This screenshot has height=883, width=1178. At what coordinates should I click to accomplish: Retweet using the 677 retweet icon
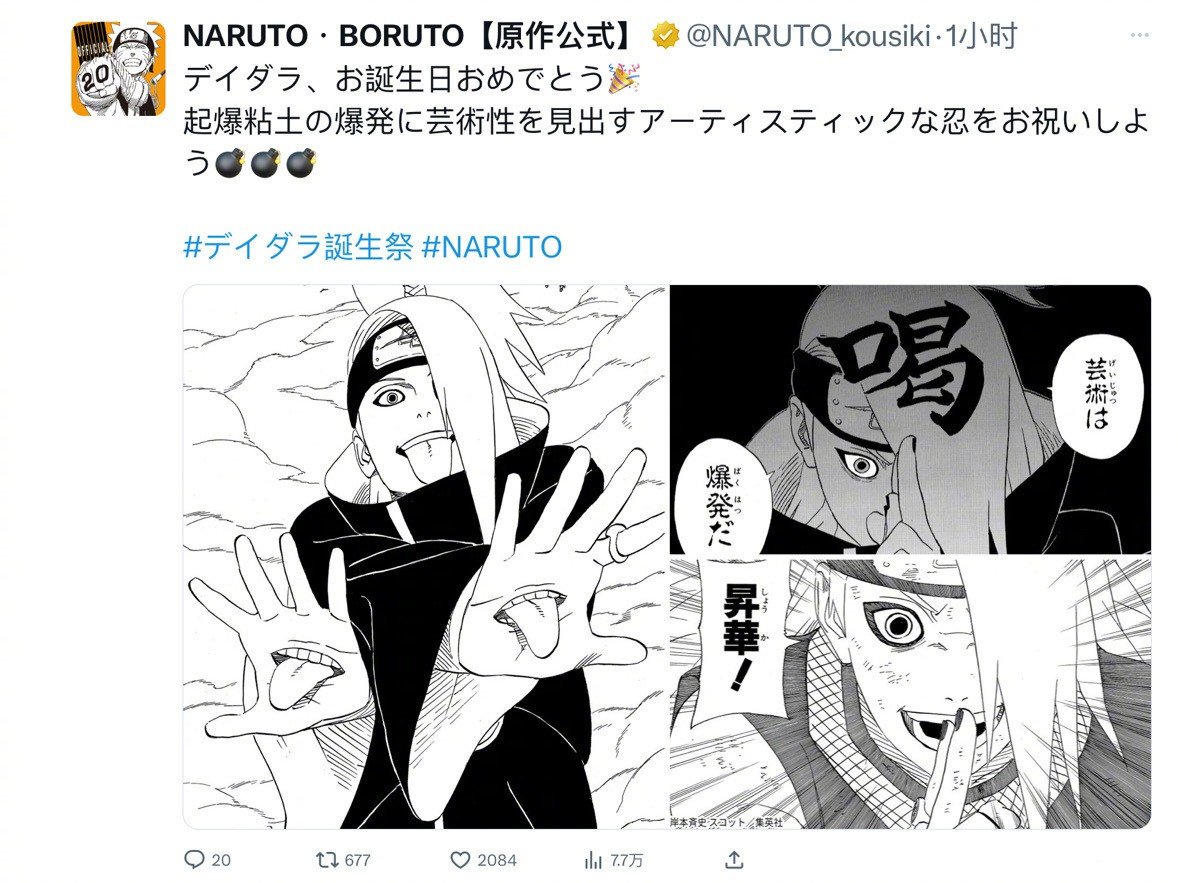coord(327,859)
